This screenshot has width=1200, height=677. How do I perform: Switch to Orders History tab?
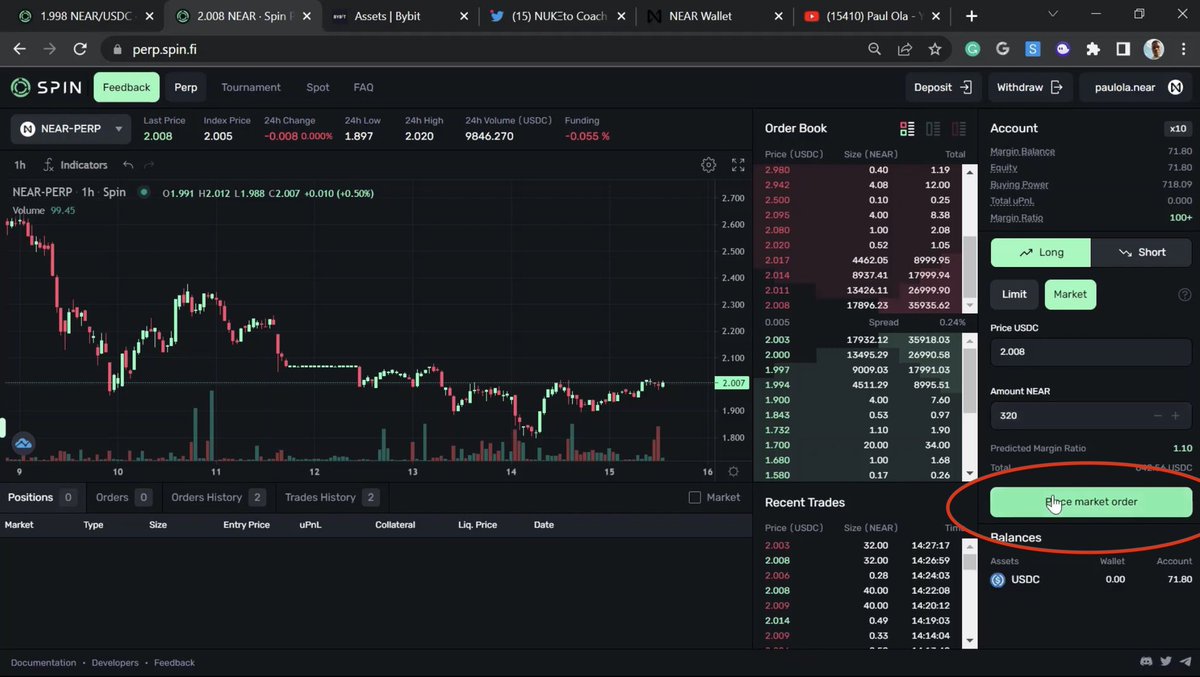[x=218, y=497]
